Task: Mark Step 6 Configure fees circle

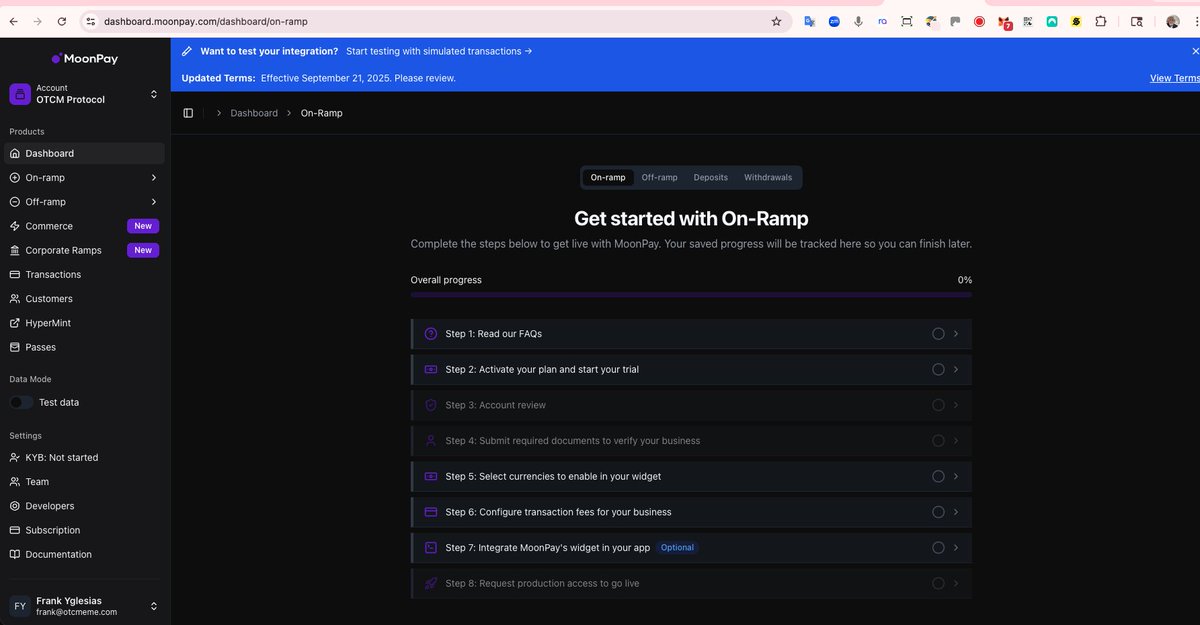Action: coord(938,512)
